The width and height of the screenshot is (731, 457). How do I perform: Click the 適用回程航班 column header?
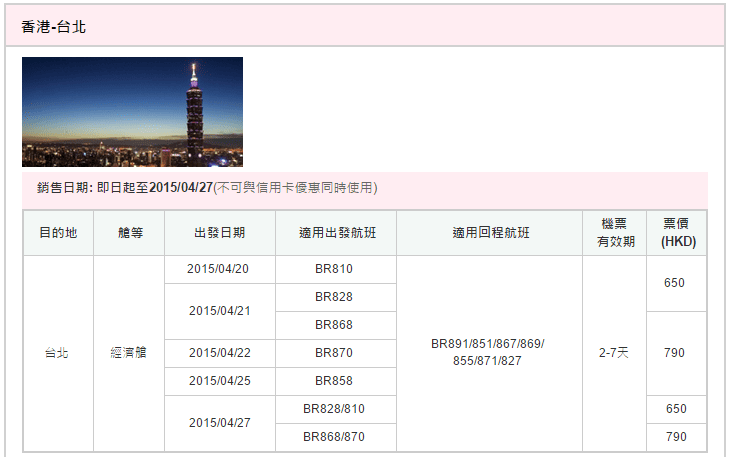tap(489, 233)
